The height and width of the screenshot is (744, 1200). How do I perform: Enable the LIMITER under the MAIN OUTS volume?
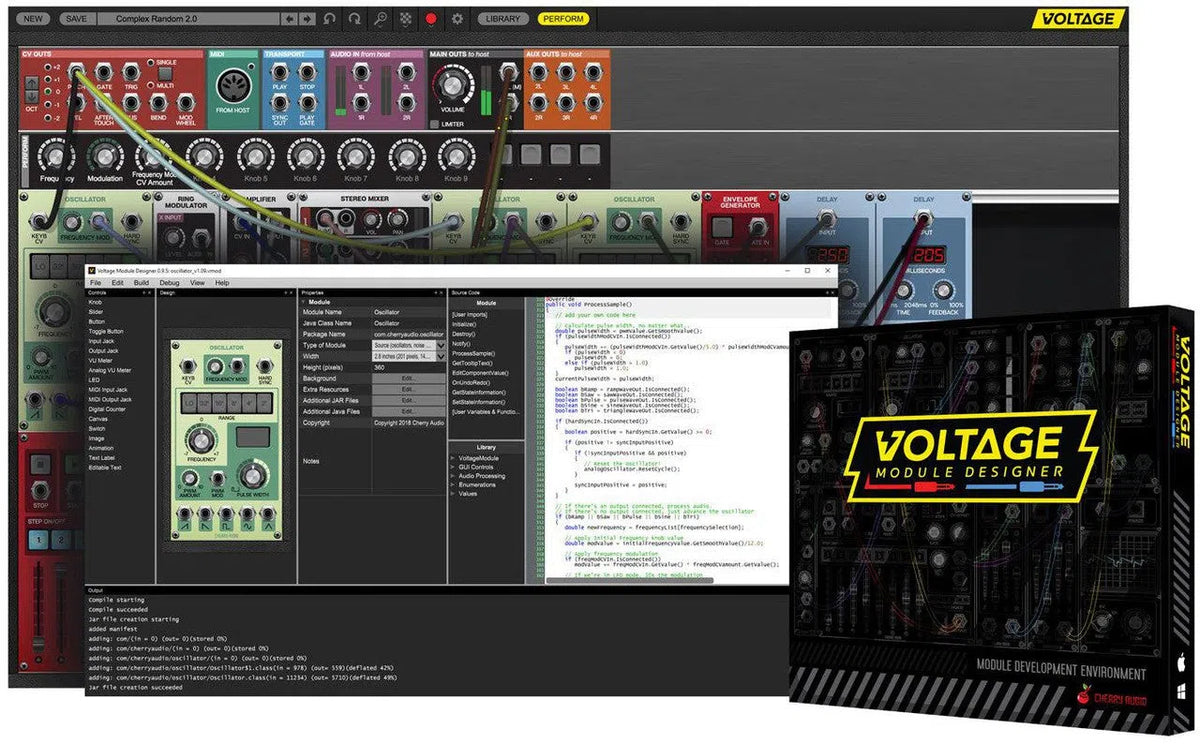coord(435,122)
